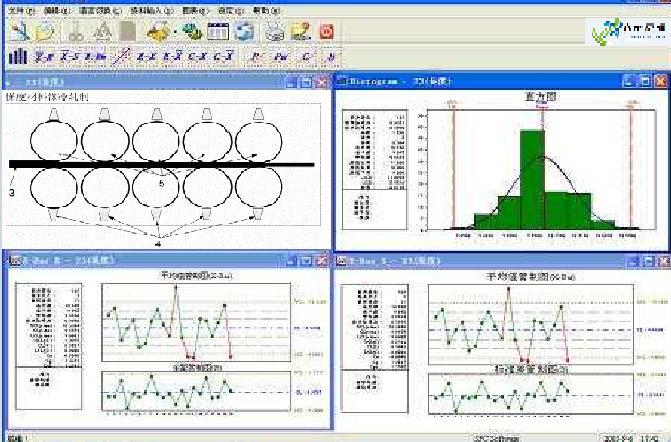Select the histogram bar chart icon
The height and width of the screenshot is (442, 671).
pyautogui.click(x=18, y=56)
